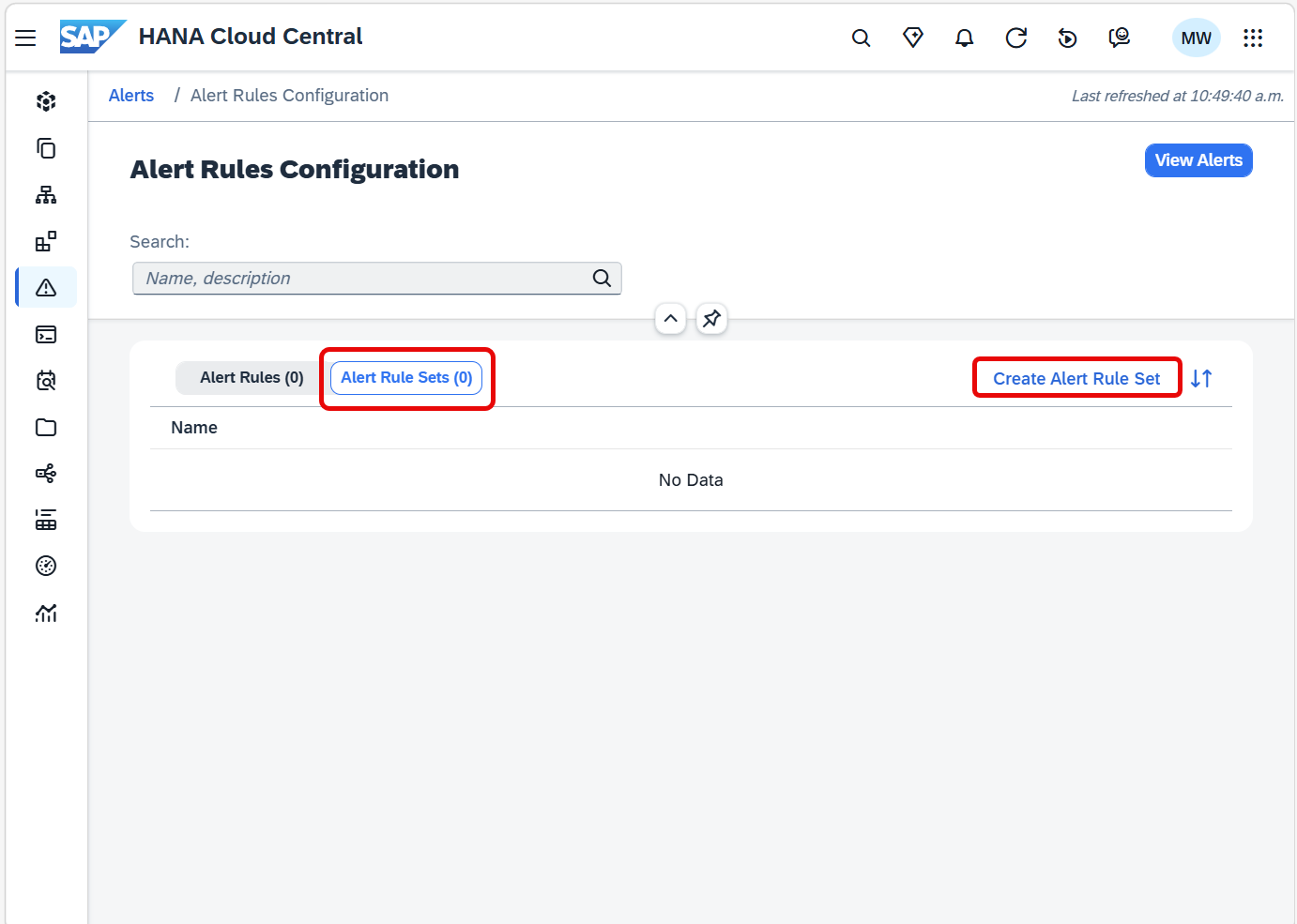Open the hierarchy sidebar icon

pos(46,194)
